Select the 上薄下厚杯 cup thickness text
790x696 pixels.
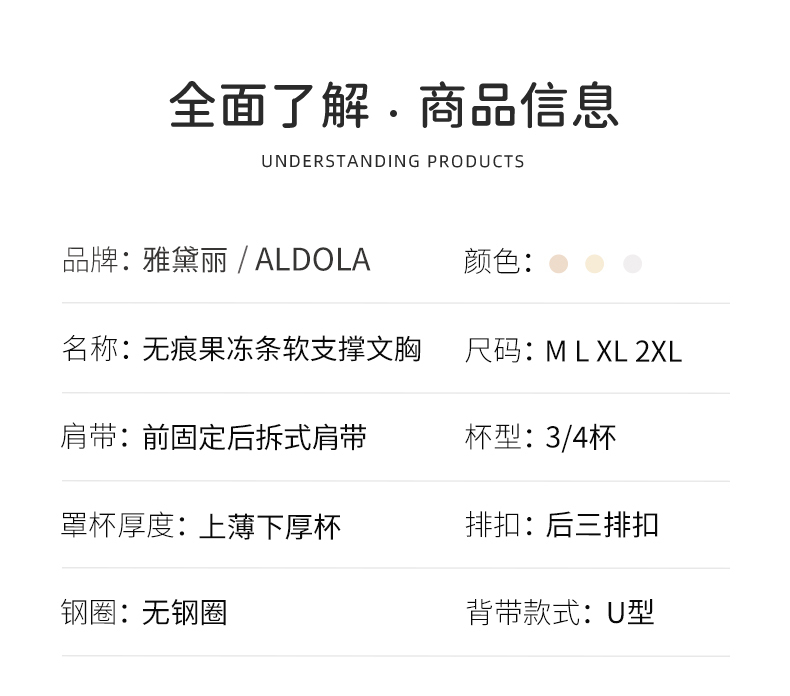pyautogui.click(x=270, y=526)
